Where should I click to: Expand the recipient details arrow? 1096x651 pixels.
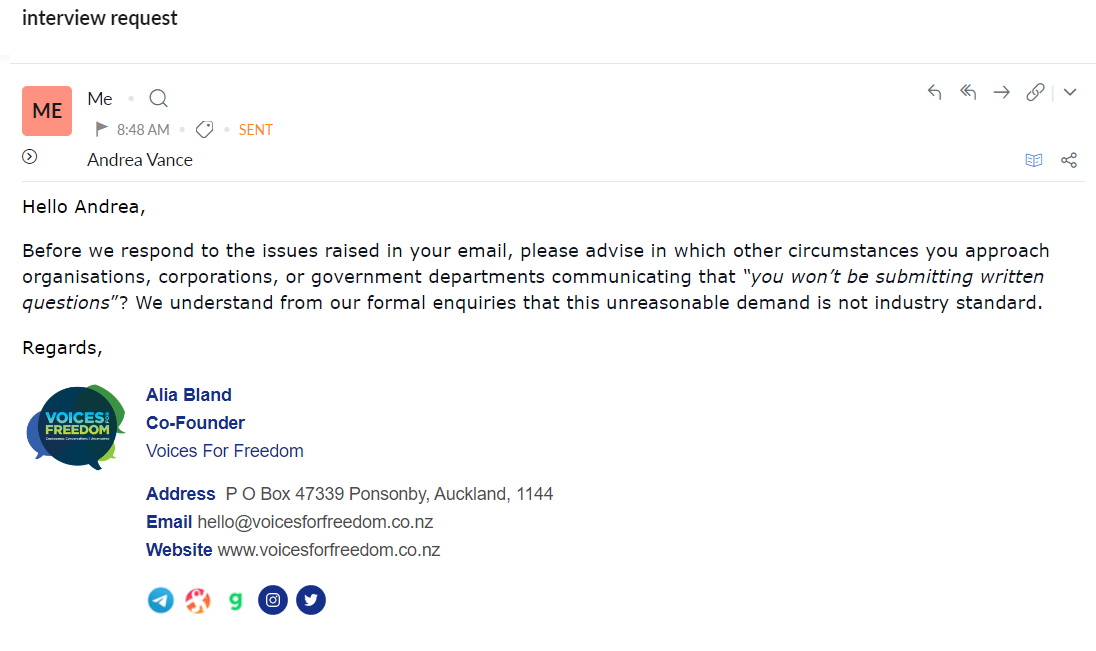[x=30, y=157]
